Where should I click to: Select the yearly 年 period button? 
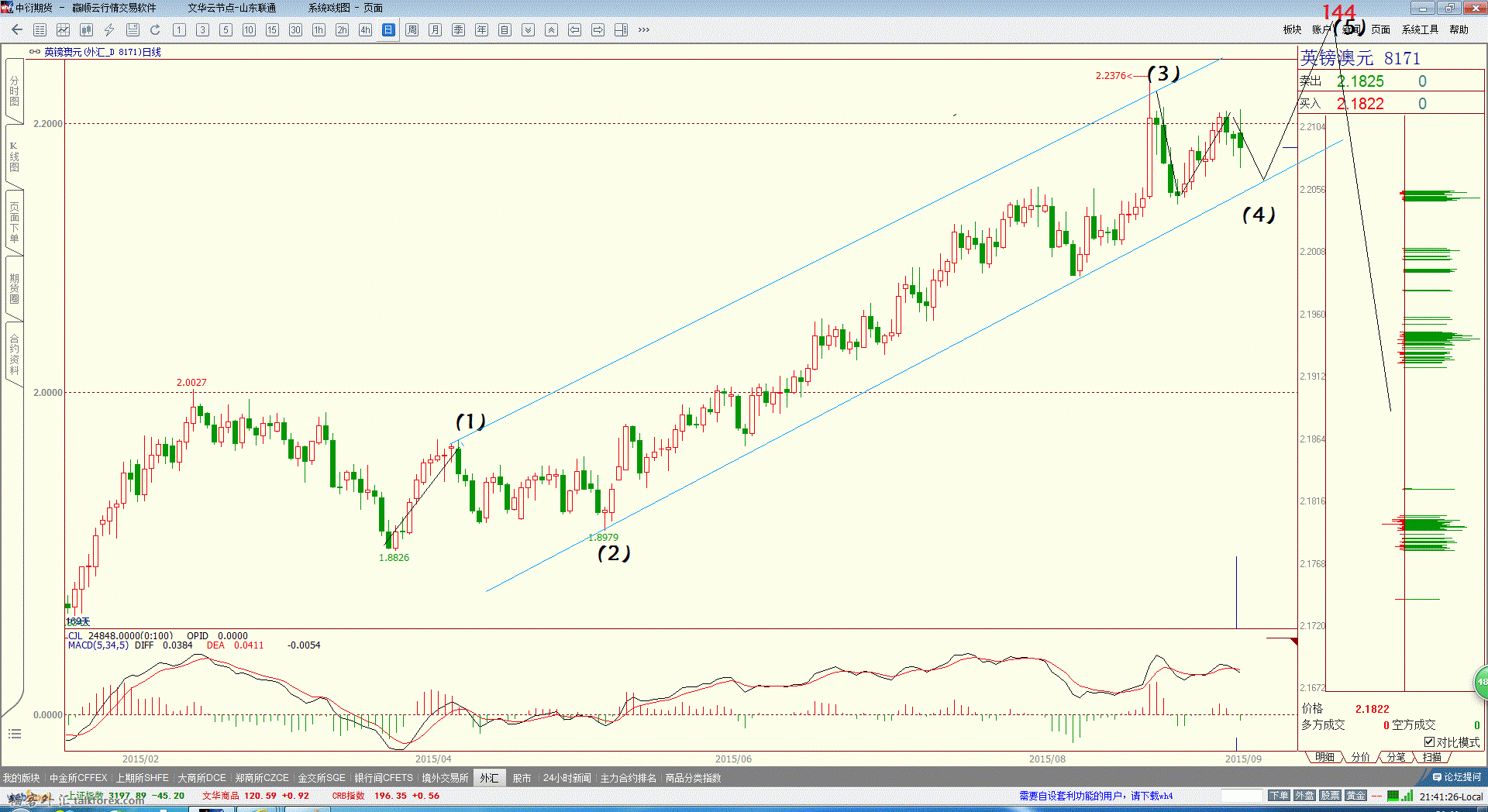pyautogui.click(x=481, y=29)
